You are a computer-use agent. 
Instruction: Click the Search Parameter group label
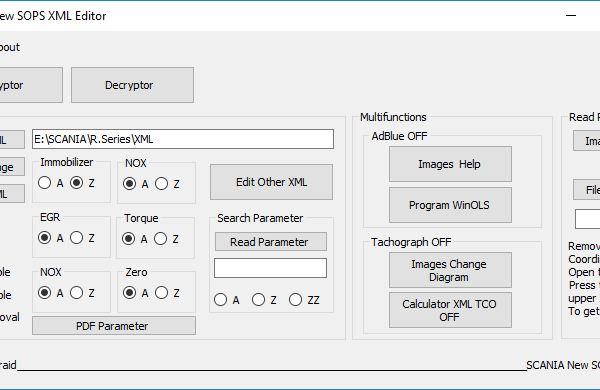(260, 218)
